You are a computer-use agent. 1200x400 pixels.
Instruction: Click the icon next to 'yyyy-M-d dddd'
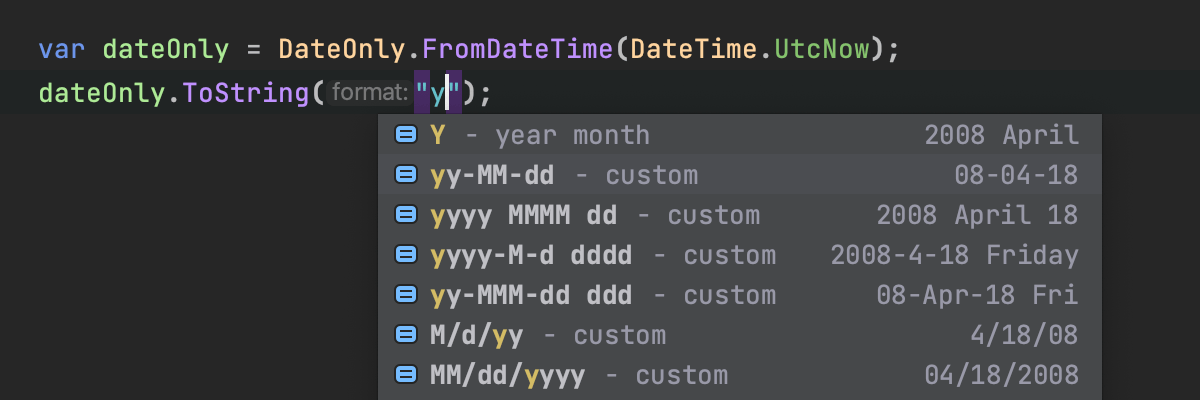(x=406, y=255)
